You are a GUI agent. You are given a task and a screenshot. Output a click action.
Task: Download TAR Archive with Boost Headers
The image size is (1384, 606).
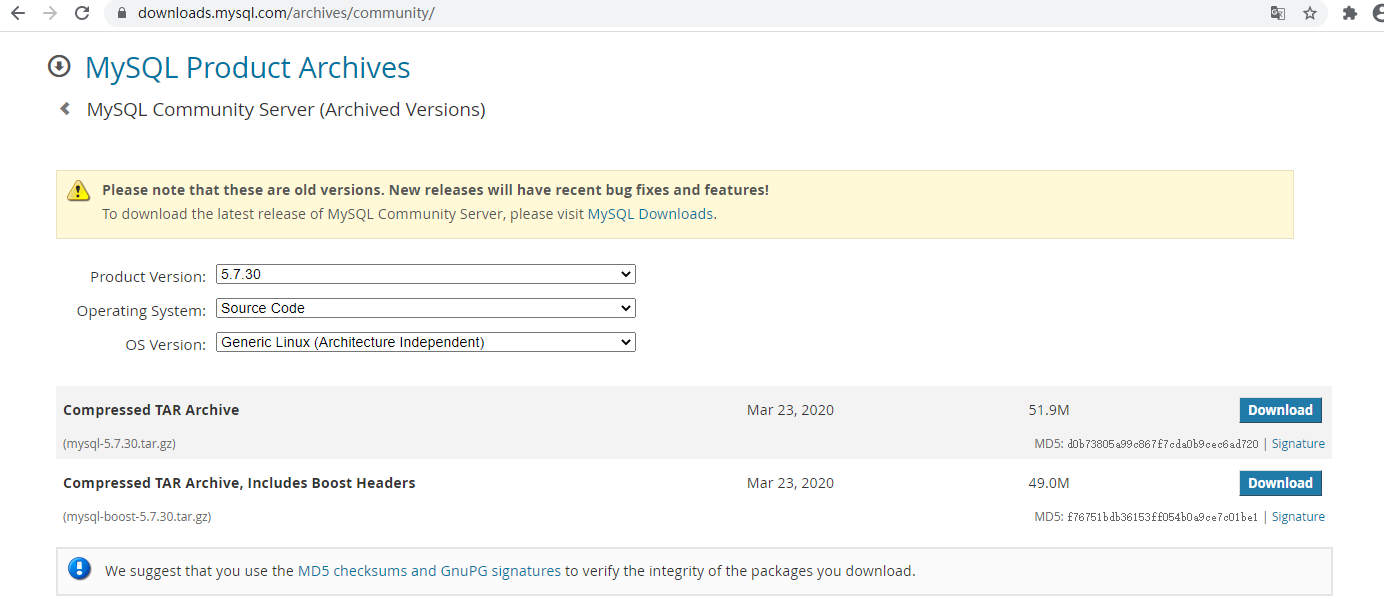pos(1280,483)
